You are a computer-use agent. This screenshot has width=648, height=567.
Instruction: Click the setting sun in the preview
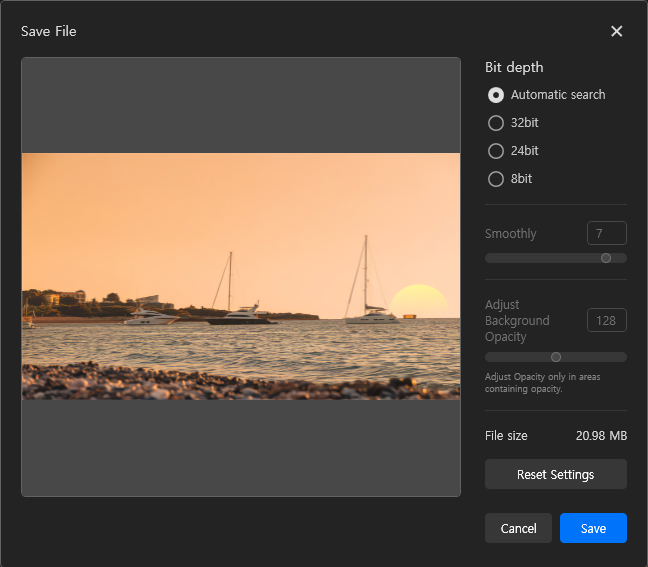click(x=418, y=300)
